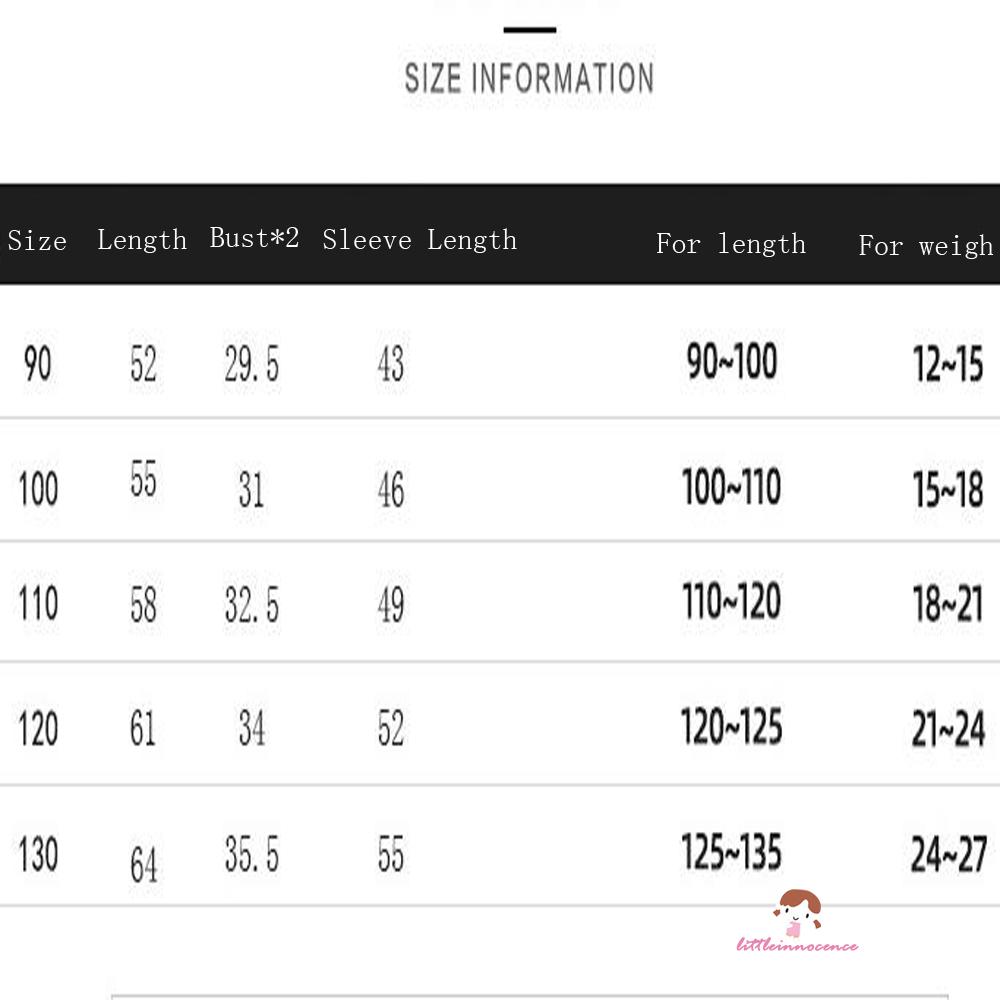This screenshot has width=1000, height=1000.
Task: Click the 125~135 height range cell
Action: tap(731, 853)
